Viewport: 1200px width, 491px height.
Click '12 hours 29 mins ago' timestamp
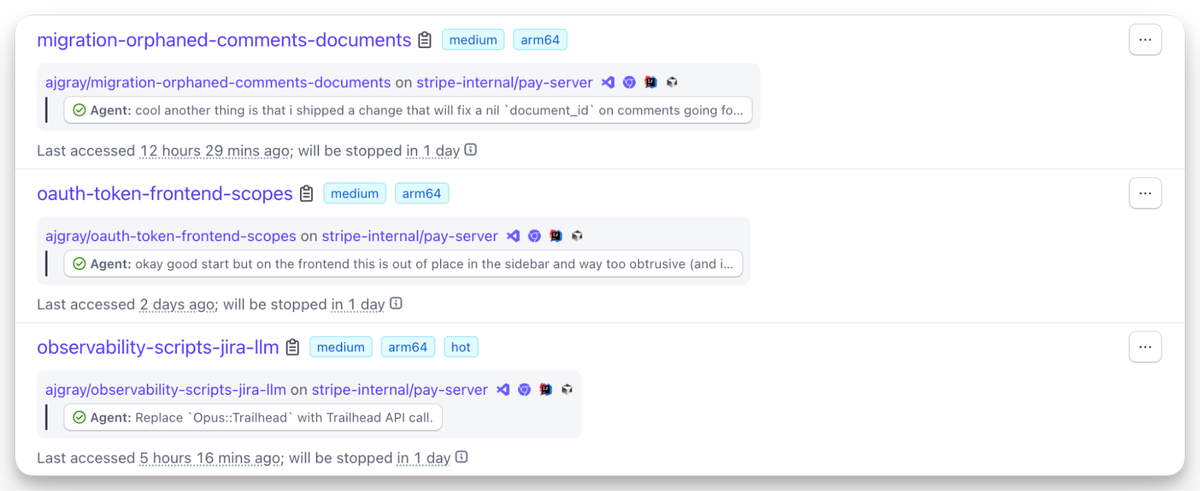[215, 151]
